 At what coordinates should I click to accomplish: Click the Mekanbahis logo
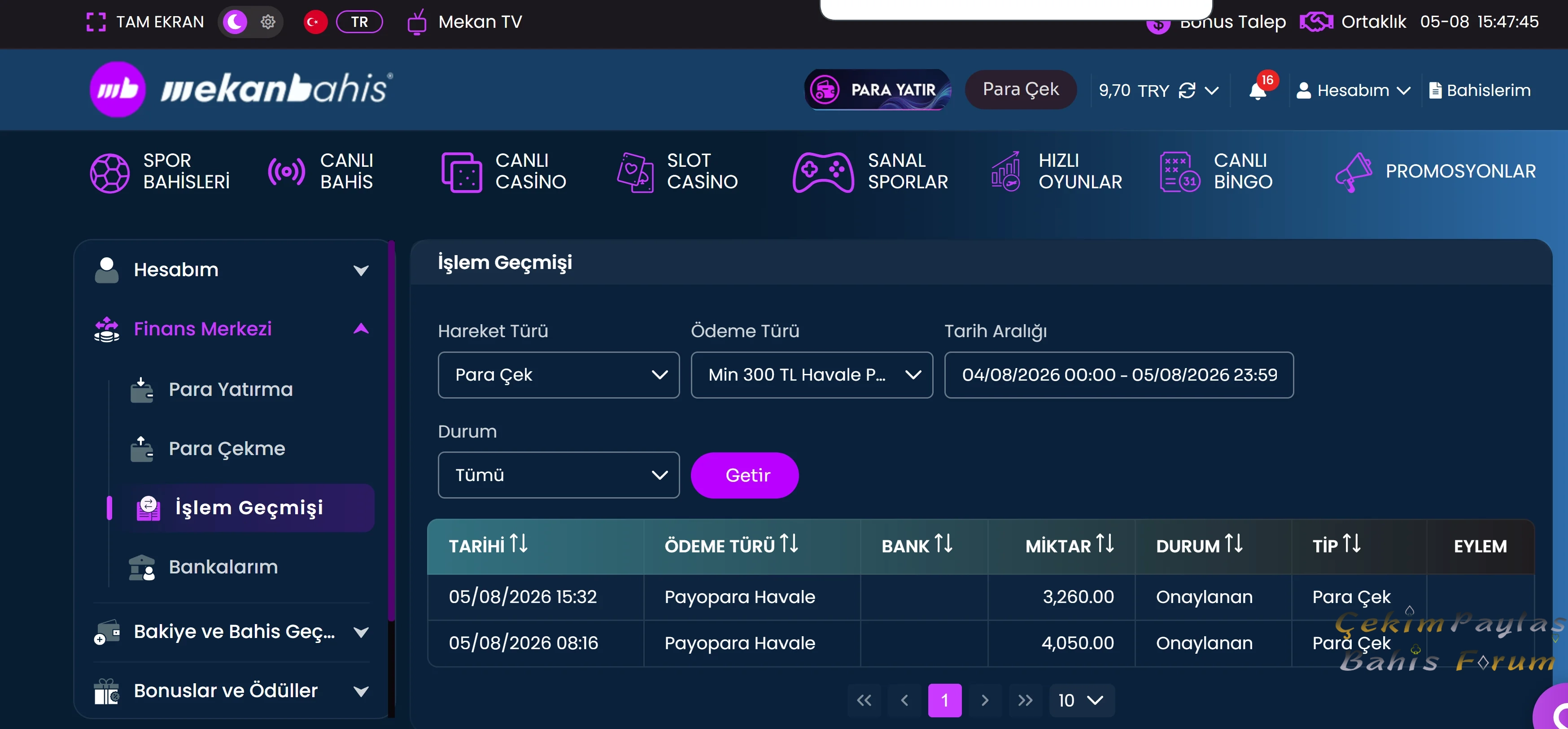click(241, 90)
